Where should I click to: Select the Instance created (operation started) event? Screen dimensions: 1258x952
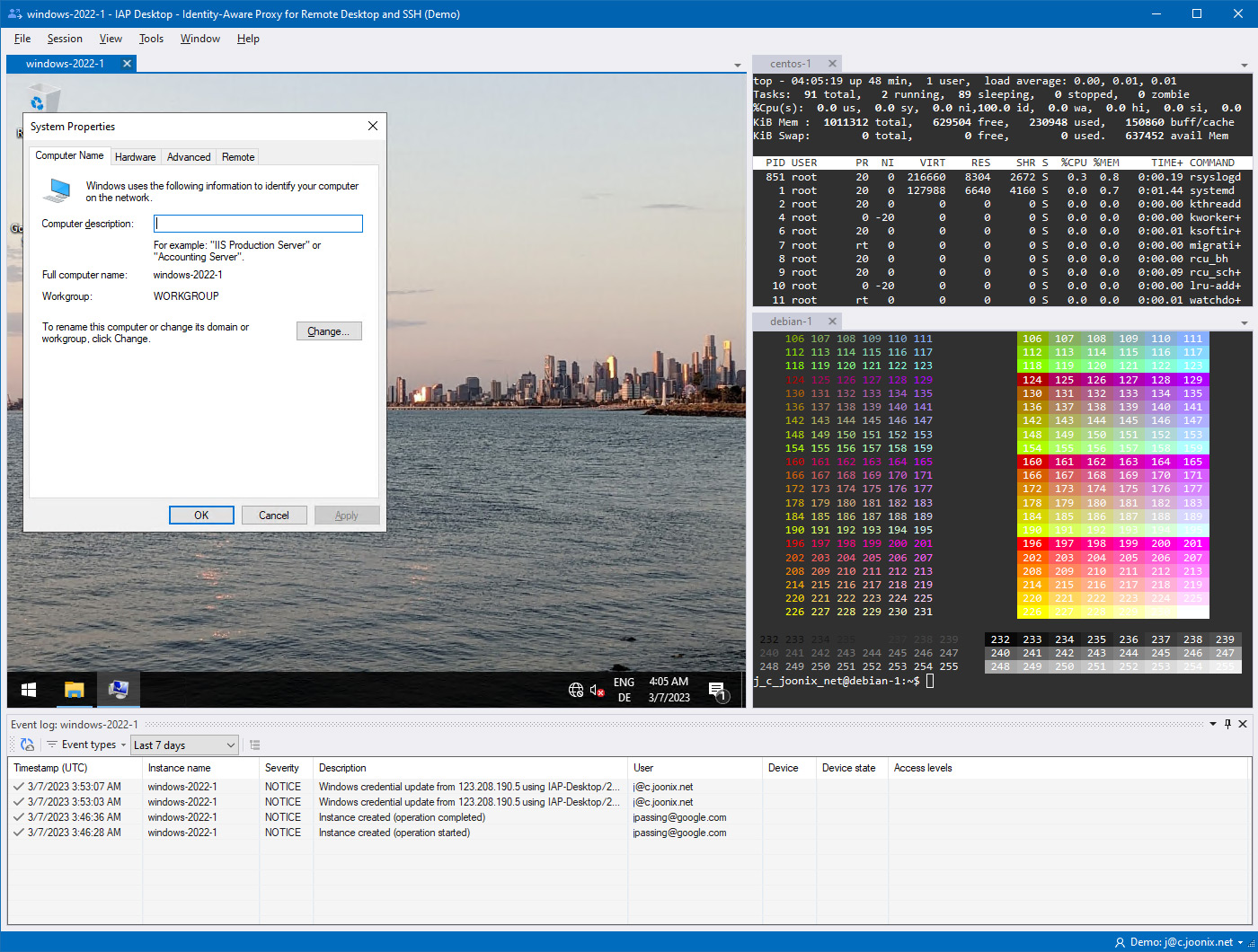click(x=629, y=833)
